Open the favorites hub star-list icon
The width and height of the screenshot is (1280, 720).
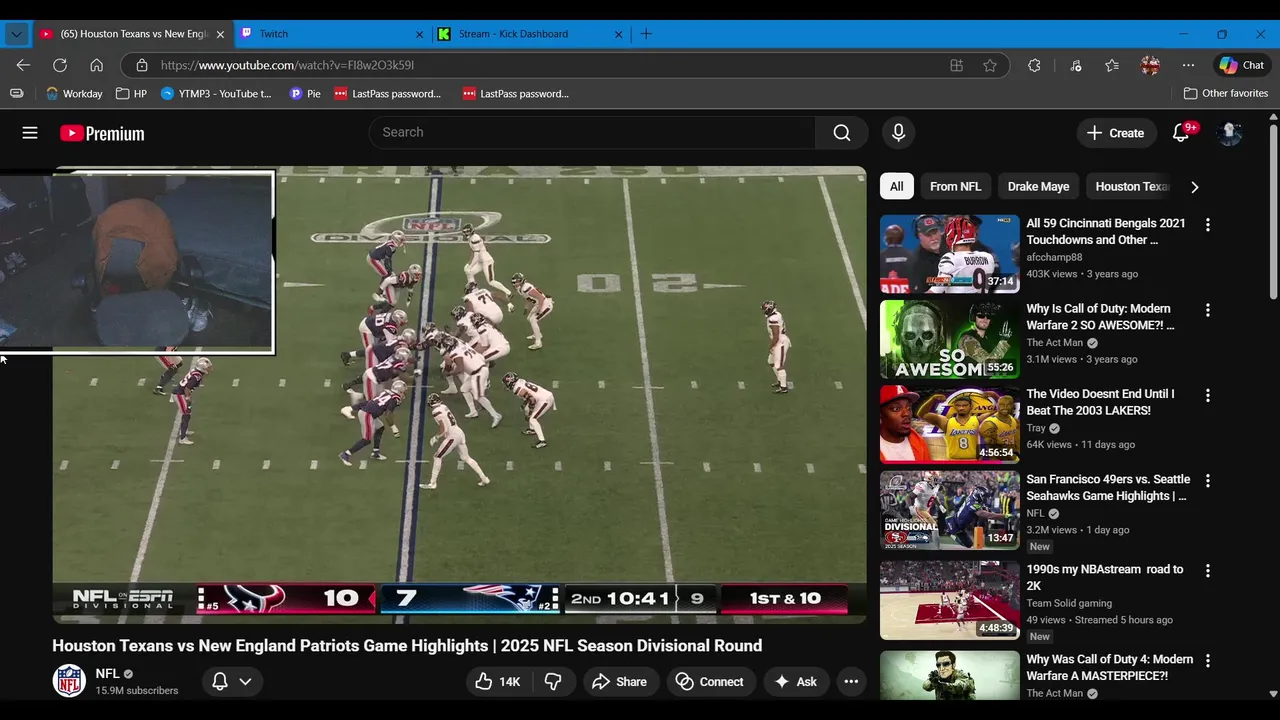(1112, 65)
